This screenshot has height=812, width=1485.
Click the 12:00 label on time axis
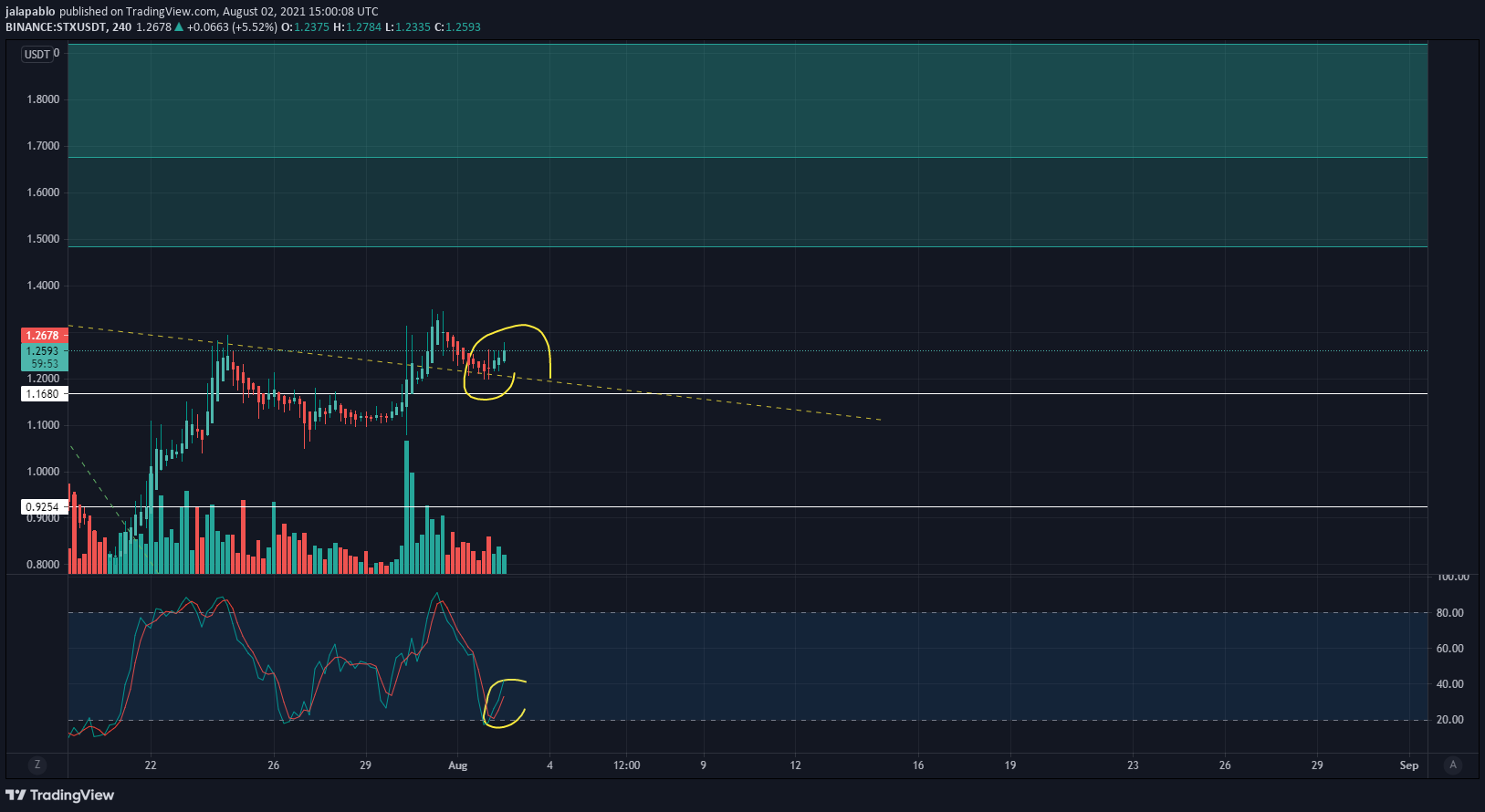[627, 765]
